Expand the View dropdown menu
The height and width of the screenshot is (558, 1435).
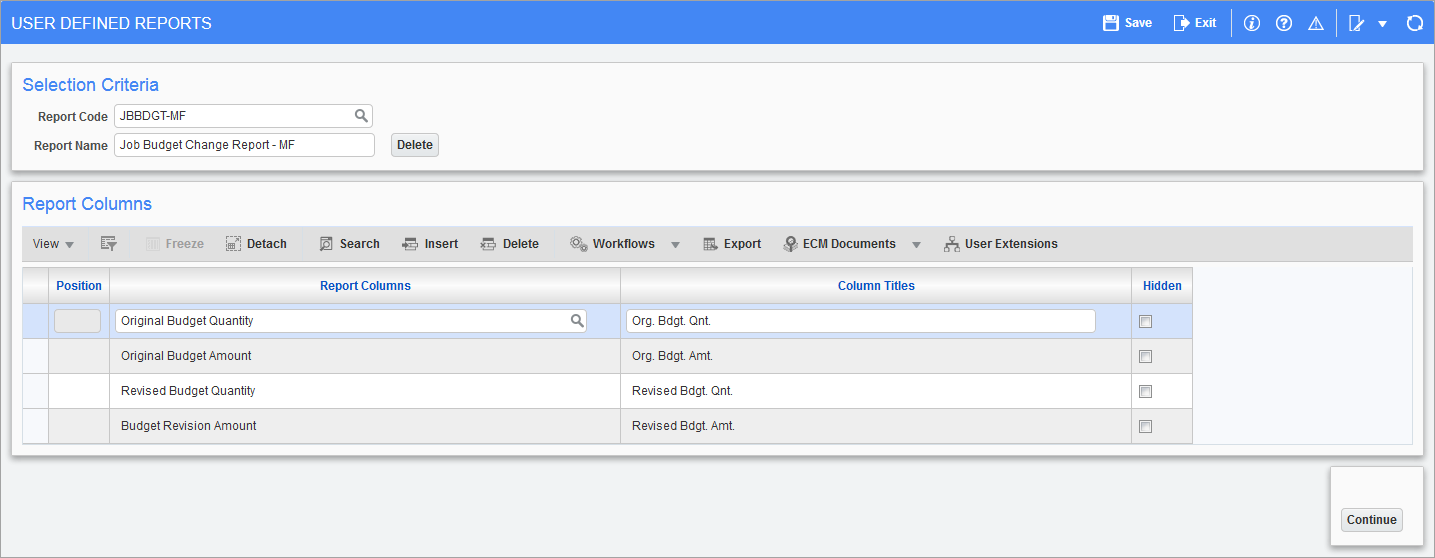tap(54, 244)
